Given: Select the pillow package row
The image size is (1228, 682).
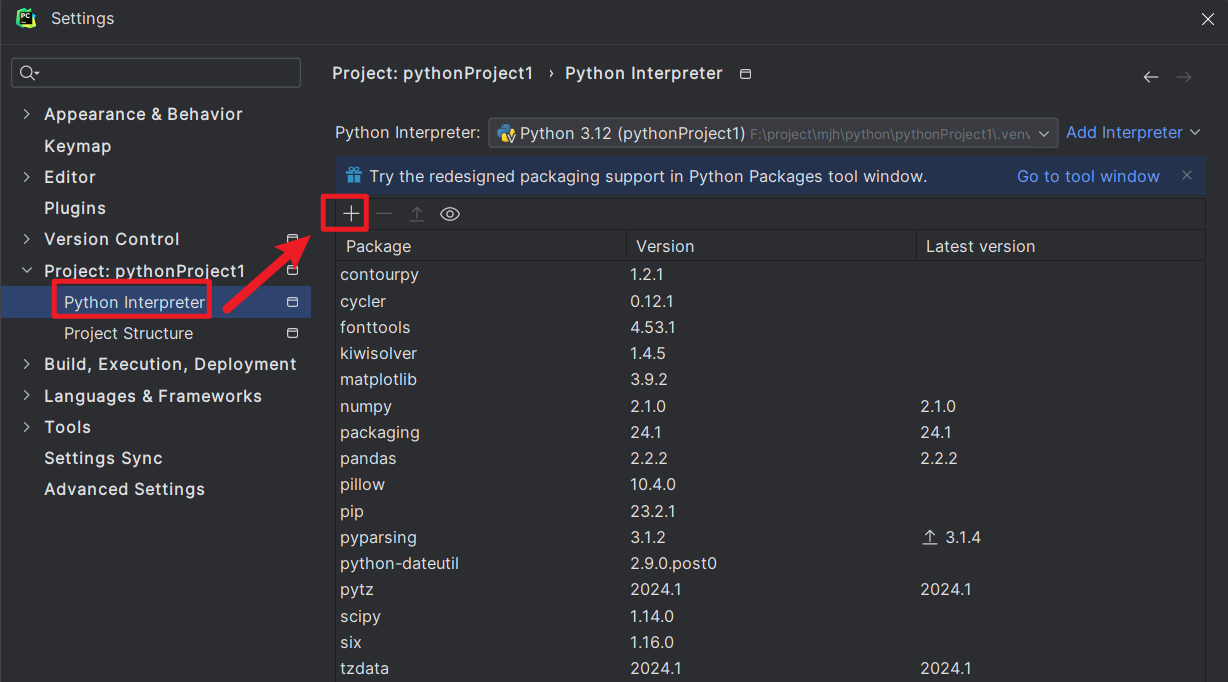Looking at the screenshot, I should point(770,484).
